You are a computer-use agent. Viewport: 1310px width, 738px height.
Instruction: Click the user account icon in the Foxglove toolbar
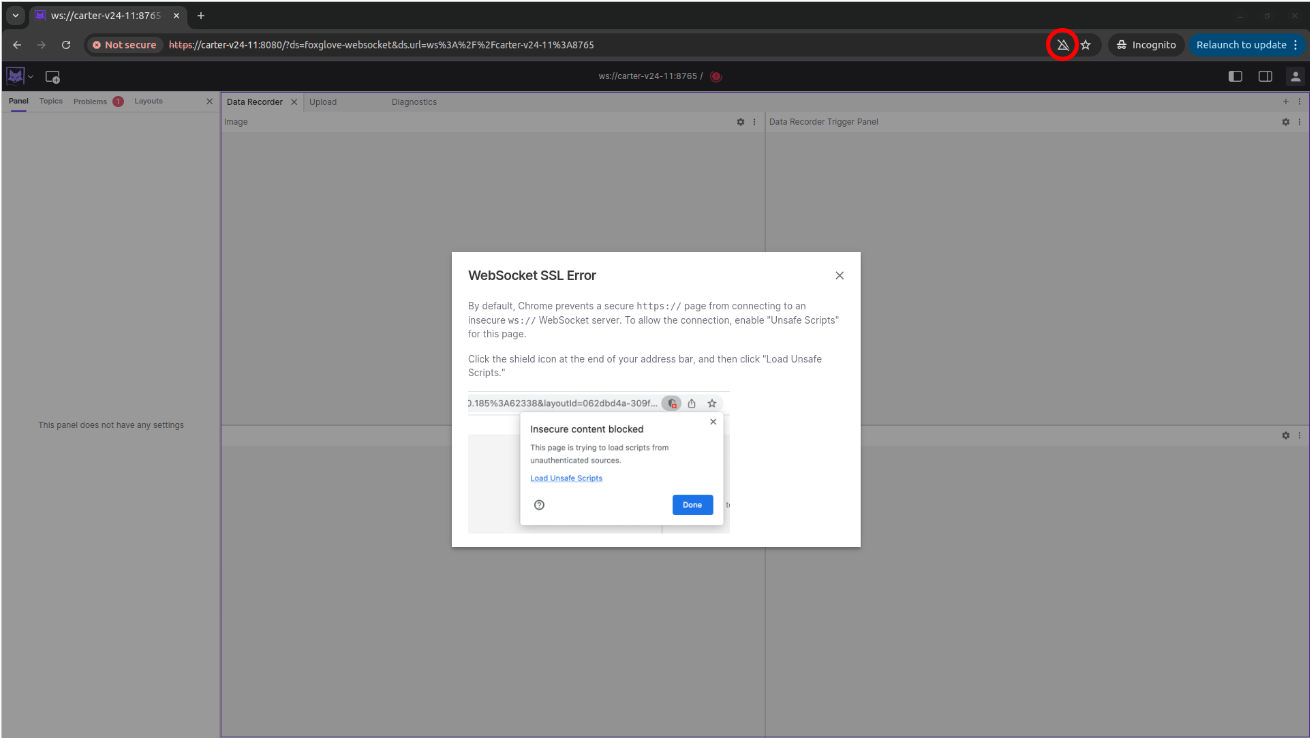coord(1296,76)
